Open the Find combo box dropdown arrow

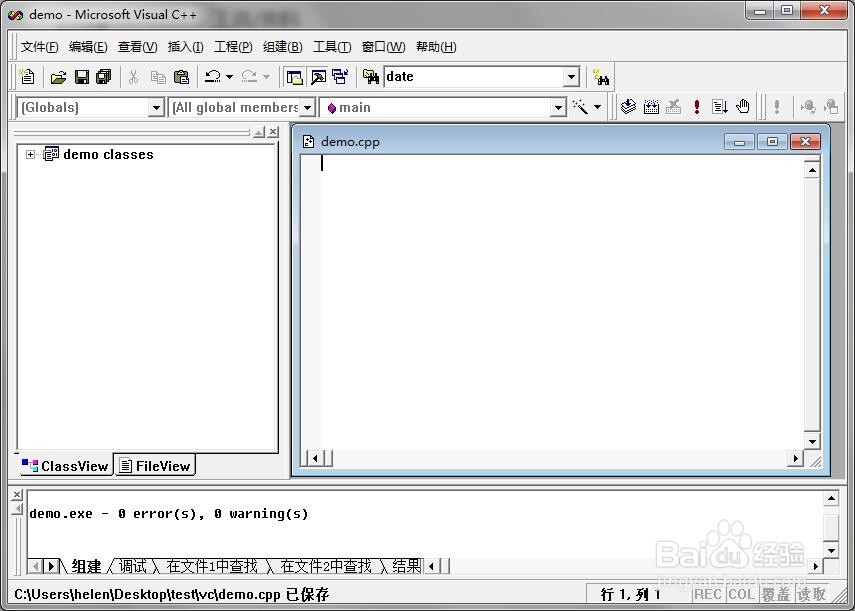[x=571, y=77]
